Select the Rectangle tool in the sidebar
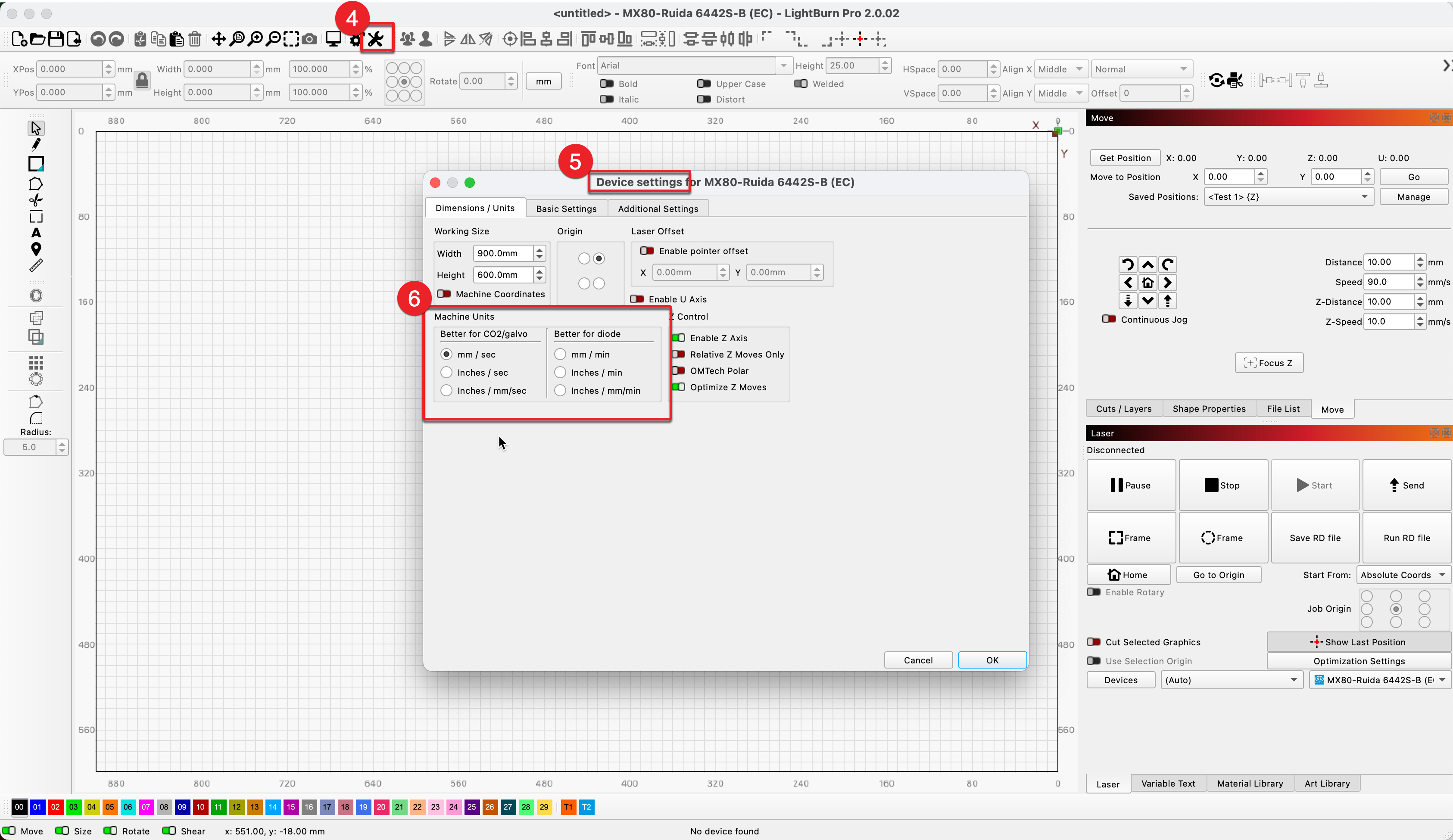1453x840 pixels. click(x=36, y=164)
